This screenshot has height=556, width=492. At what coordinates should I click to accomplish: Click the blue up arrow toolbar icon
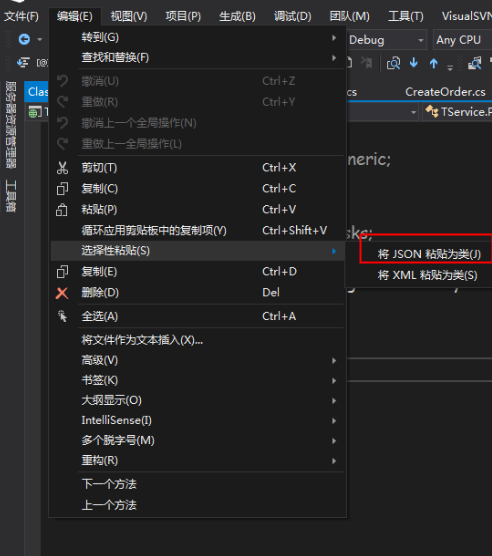tap(433, 63)
